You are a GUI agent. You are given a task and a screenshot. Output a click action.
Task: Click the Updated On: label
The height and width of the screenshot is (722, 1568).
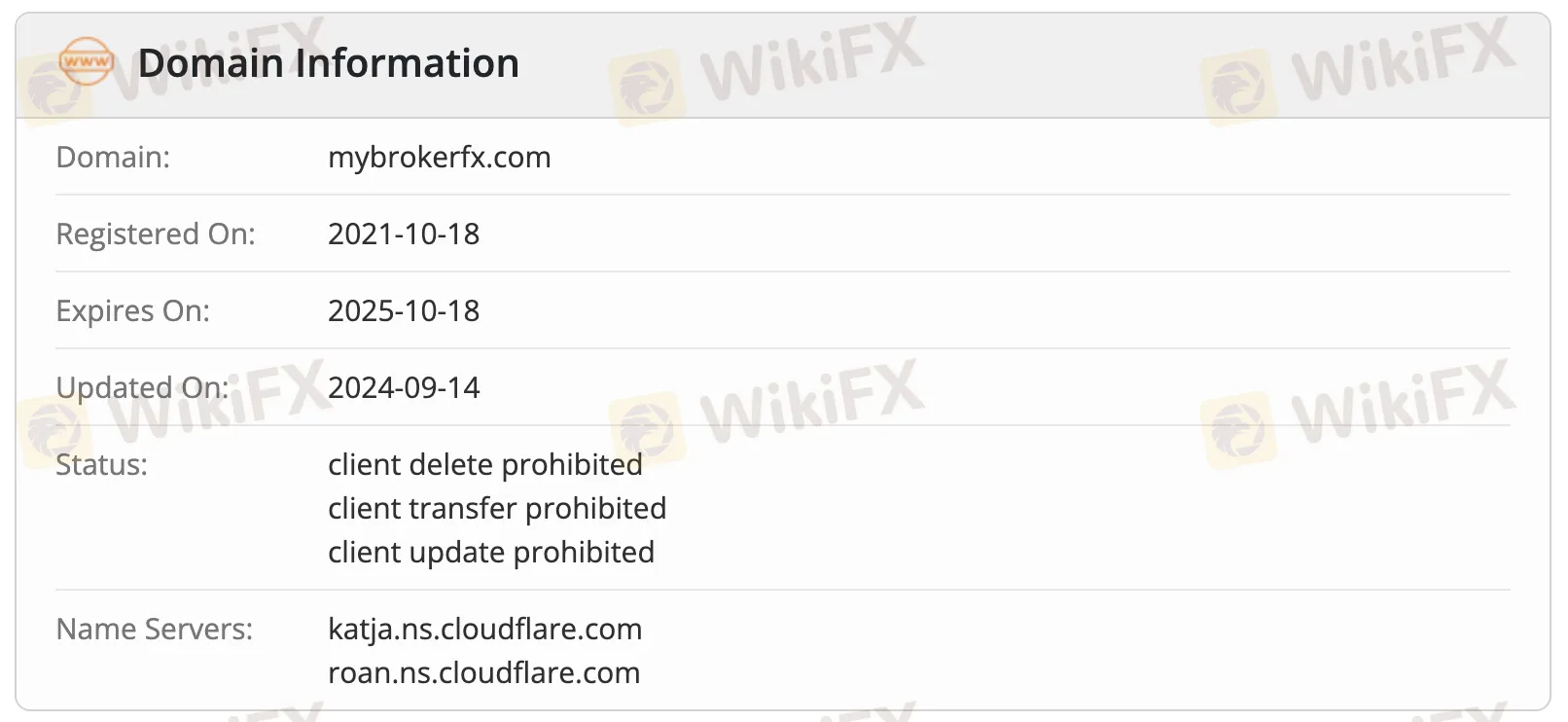click(142, 387)
